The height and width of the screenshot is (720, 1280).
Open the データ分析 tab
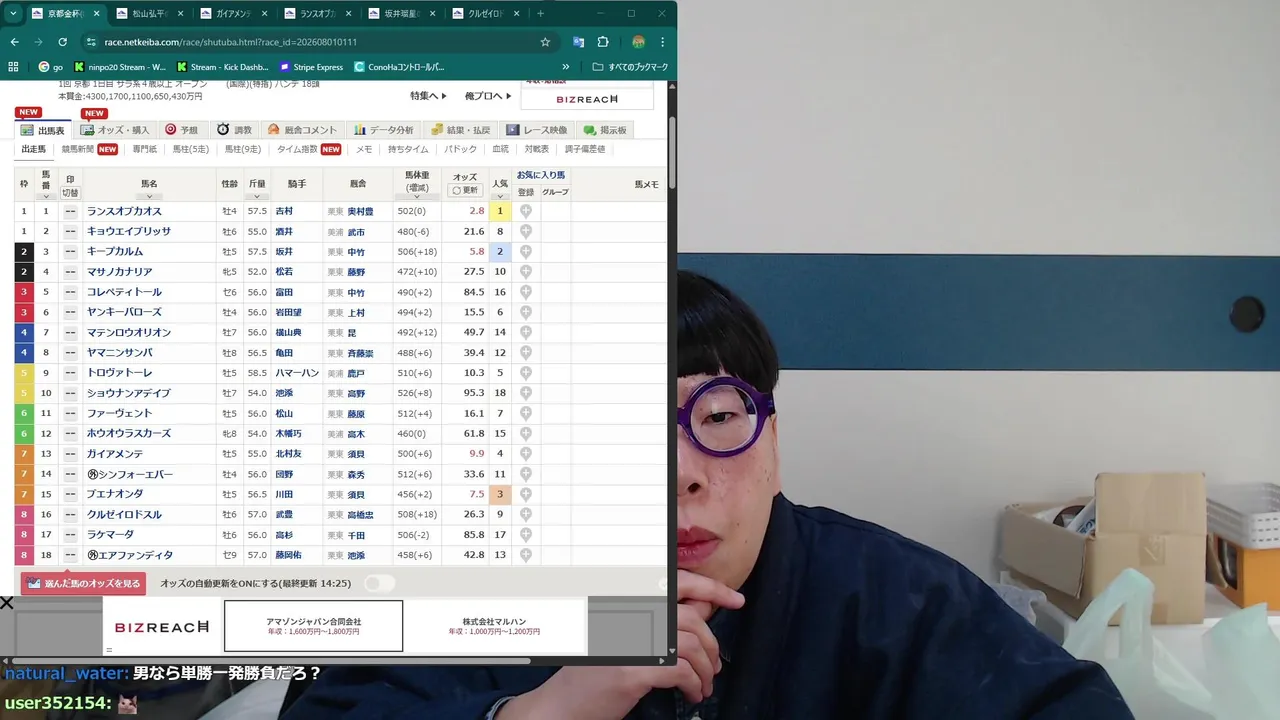pos(383,130)
